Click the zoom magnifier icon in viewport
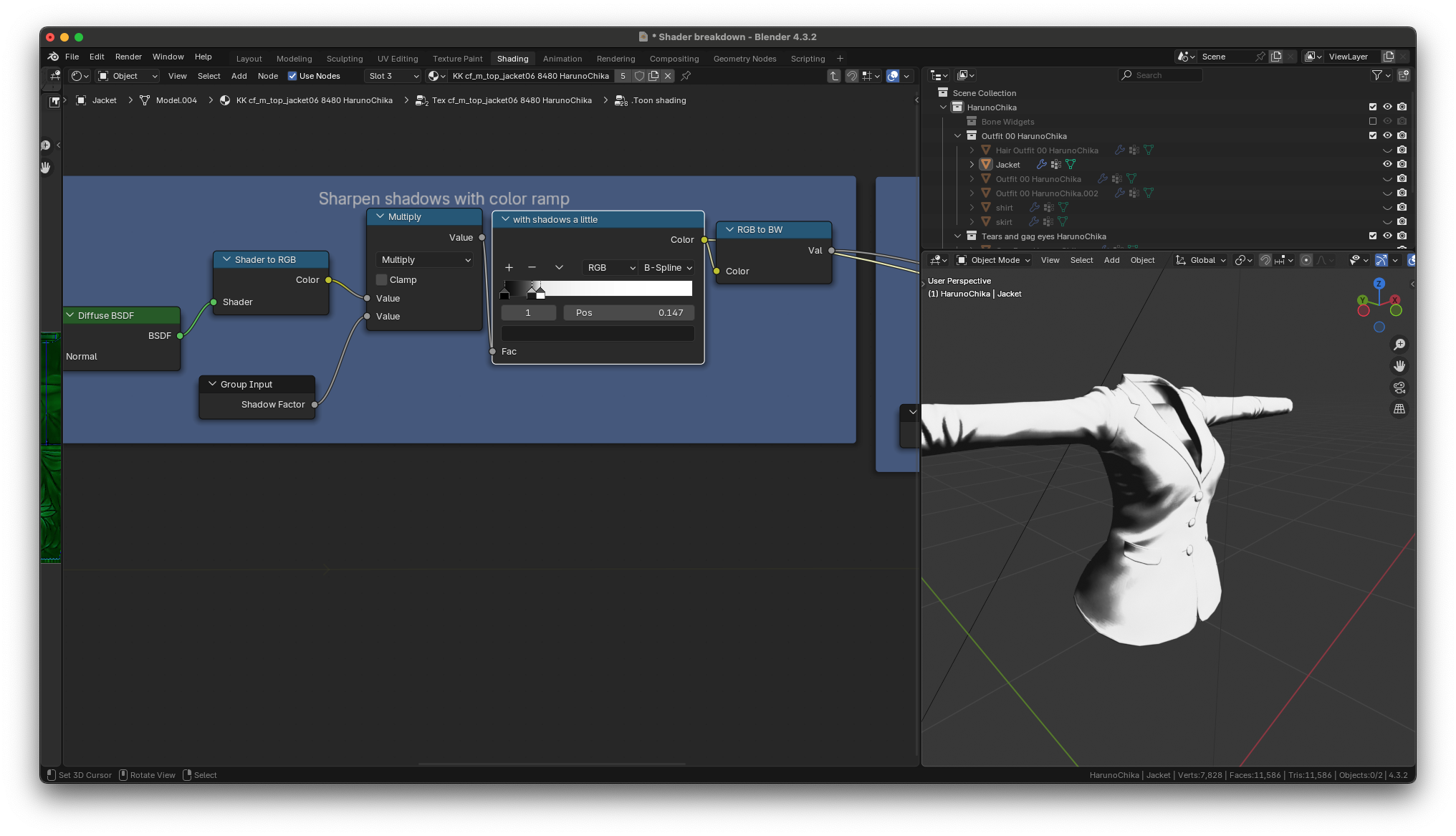This screenshot has width=1456, height=836. [x=1399, y=345]
